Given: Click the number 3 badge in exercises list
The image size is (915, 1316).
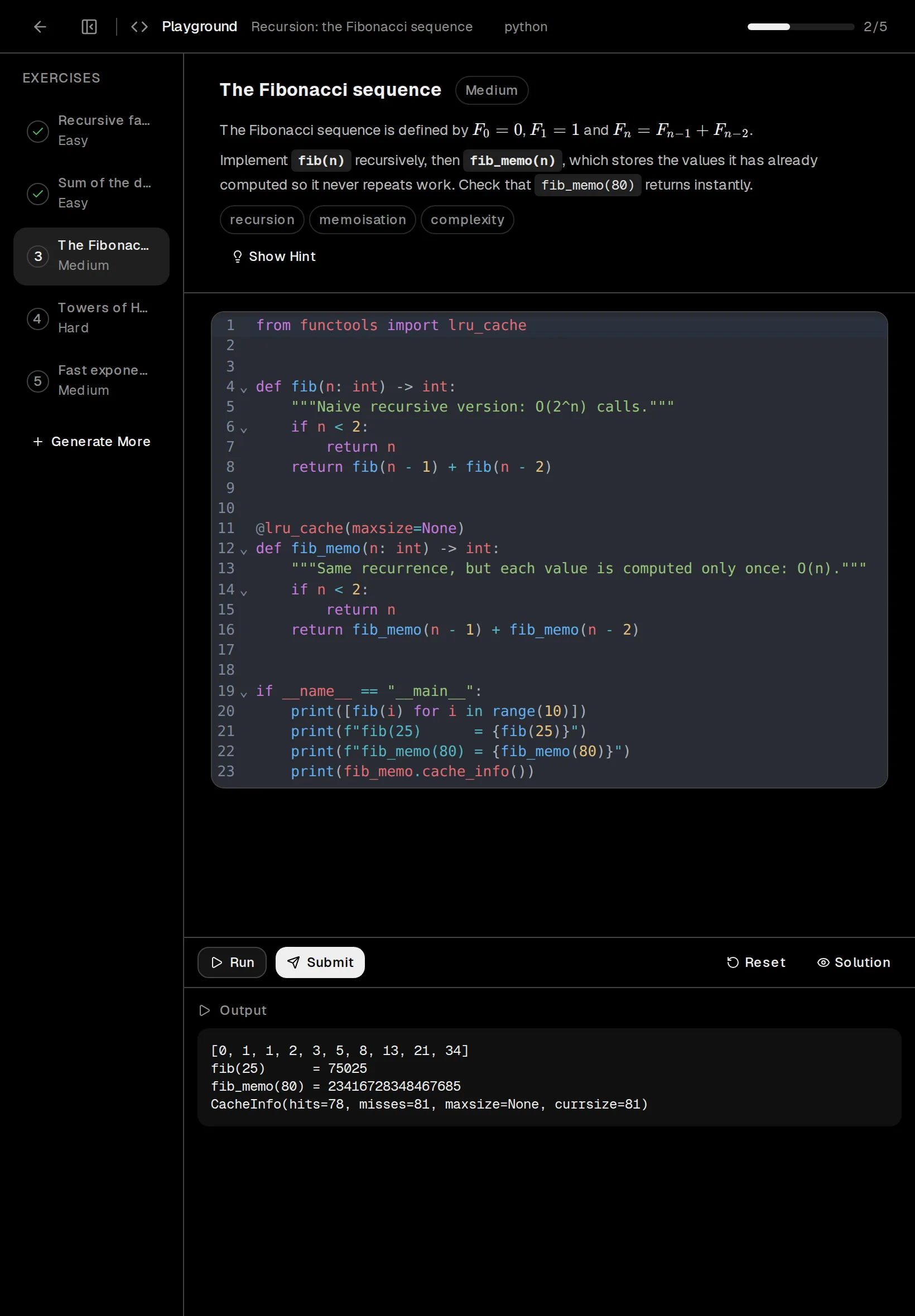Looking at the screenshot, I should pyautogui.click(x=38, y=256).
